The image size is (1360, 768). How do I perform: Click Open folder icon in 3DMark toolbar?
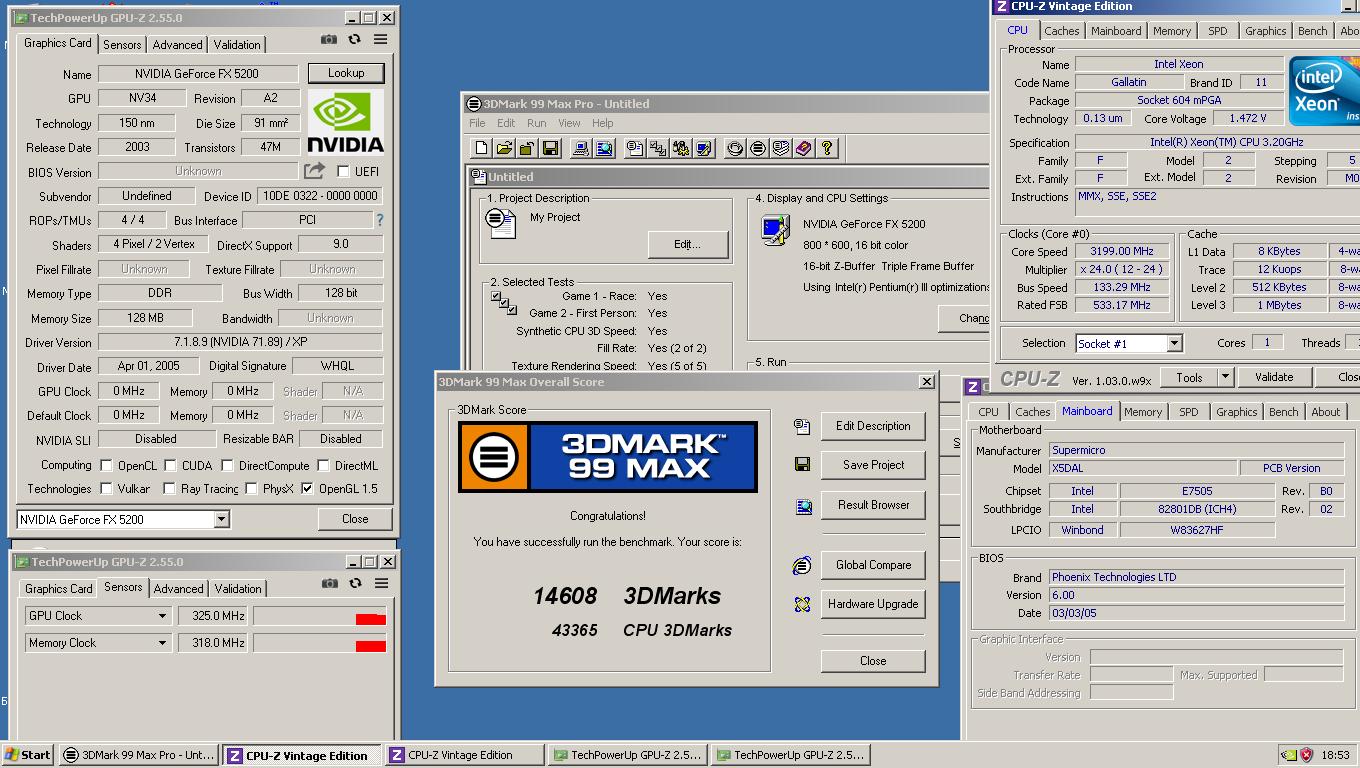(504, 148)
